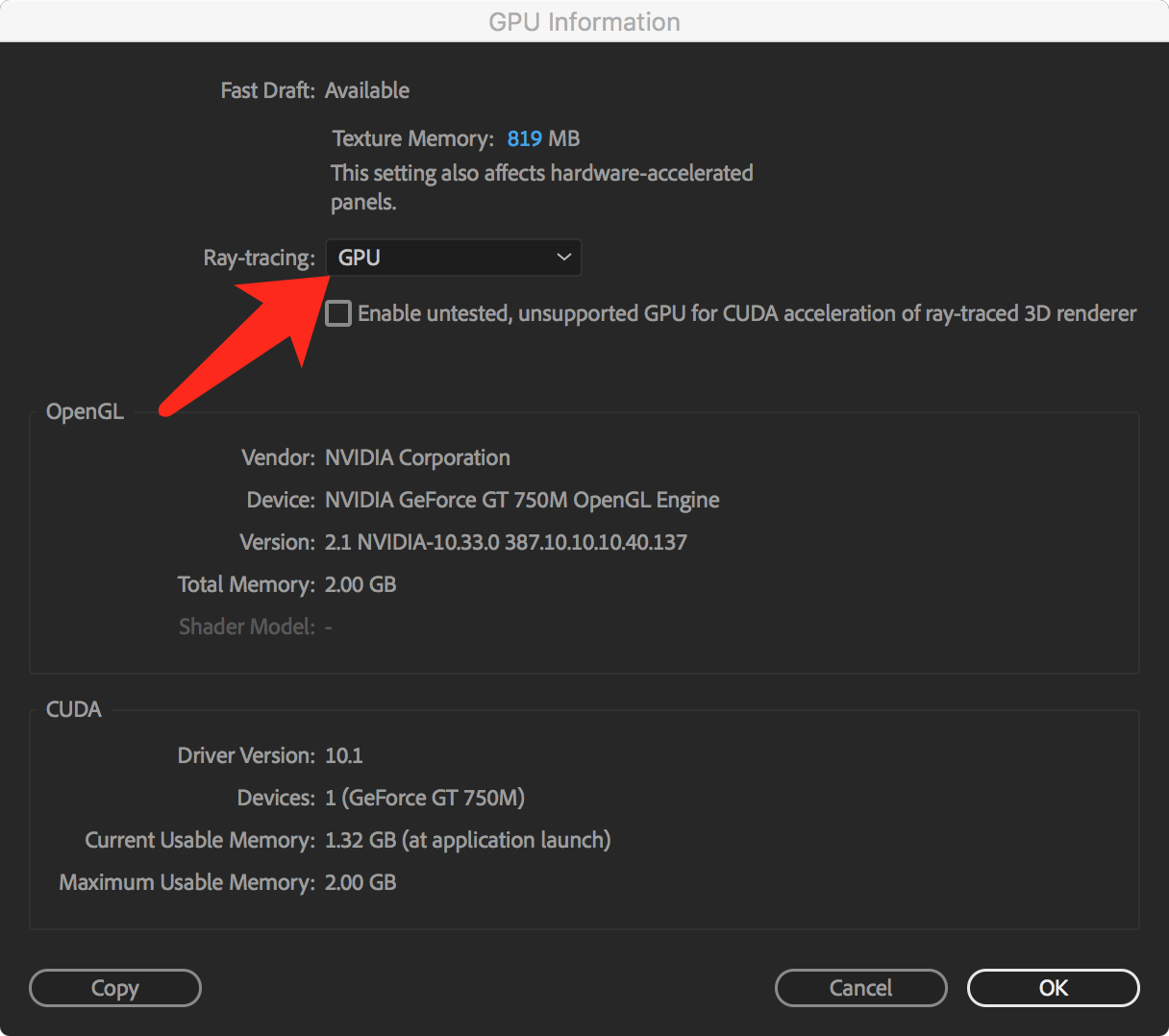Click the 'CUDA' section heading
Screen dimensions: 1169x1036
pyautogui.click(x=74, y=709)
